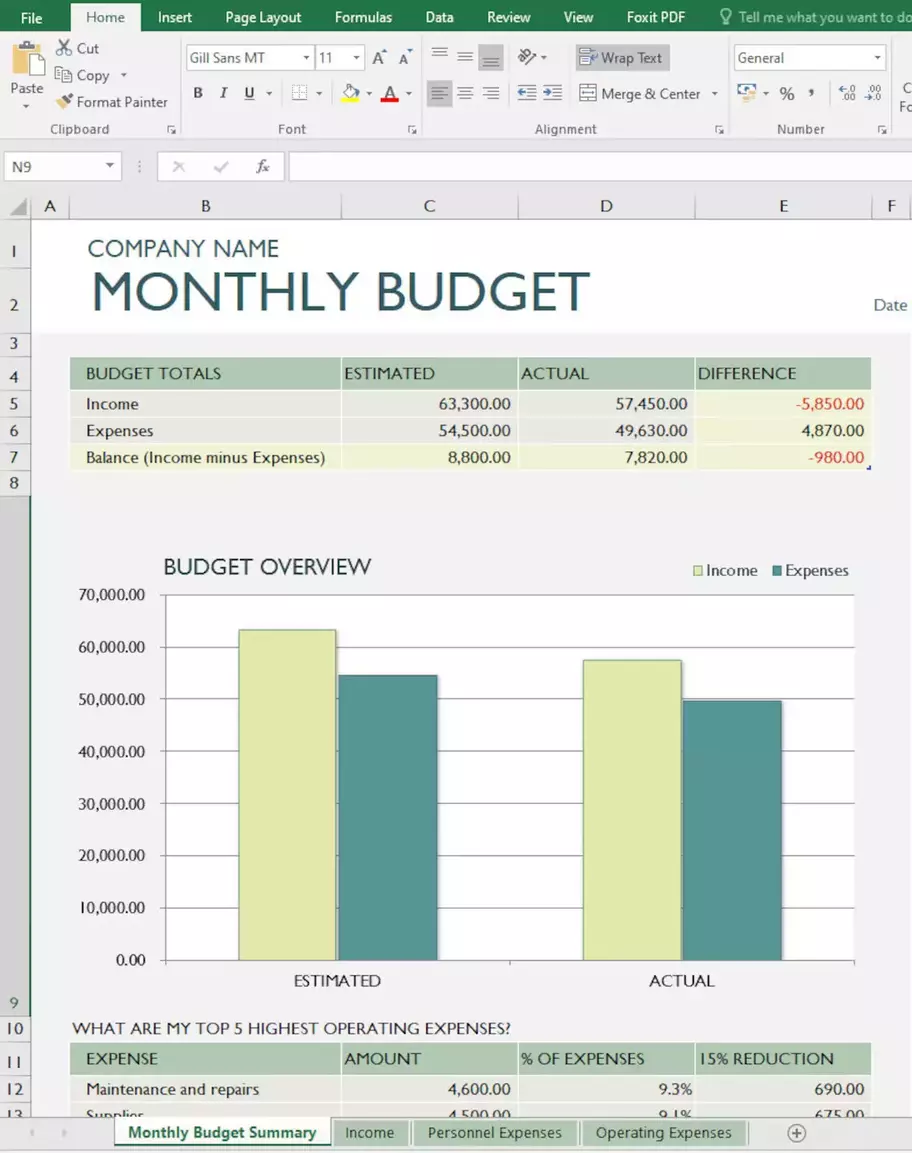Toggle Bottom Align for the cell

coord(490,58)
